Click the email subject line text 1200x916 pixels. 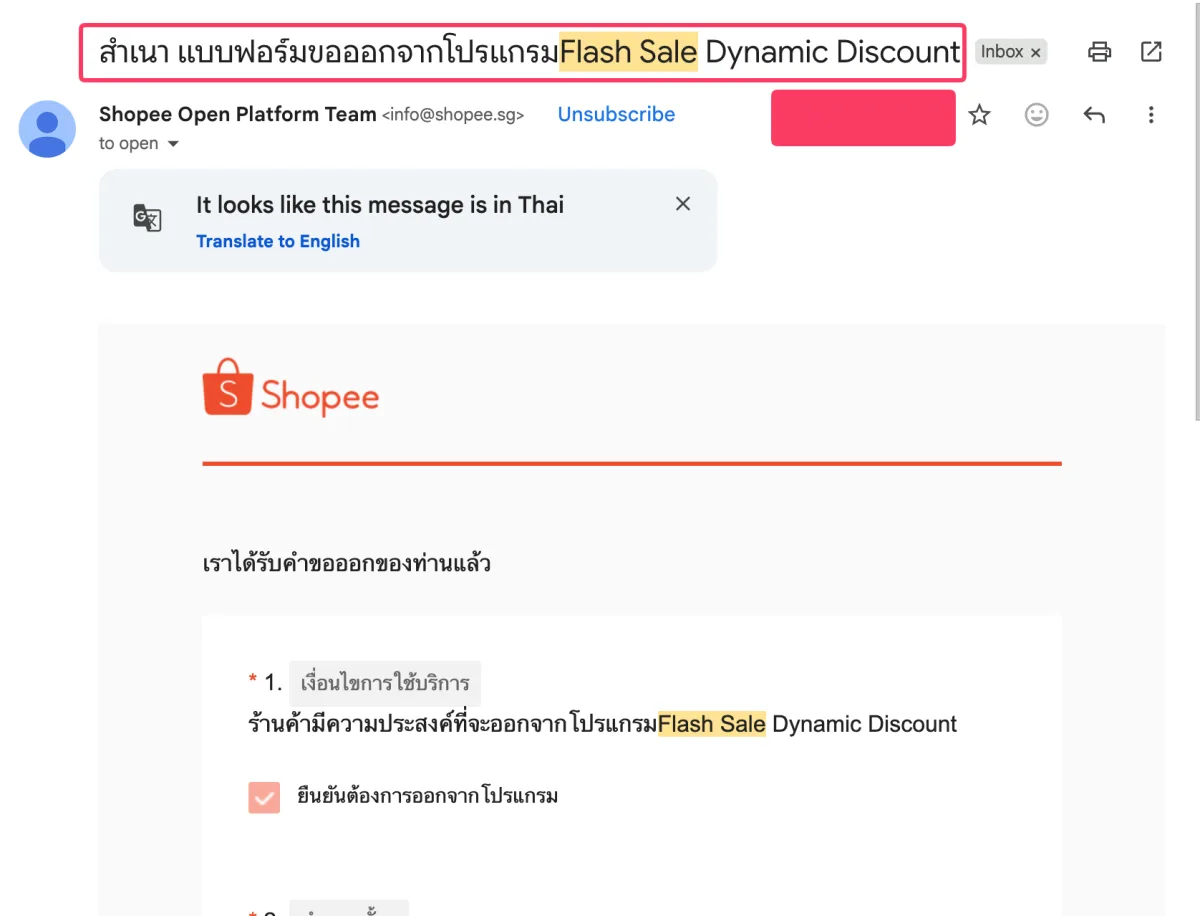point(528,52)
